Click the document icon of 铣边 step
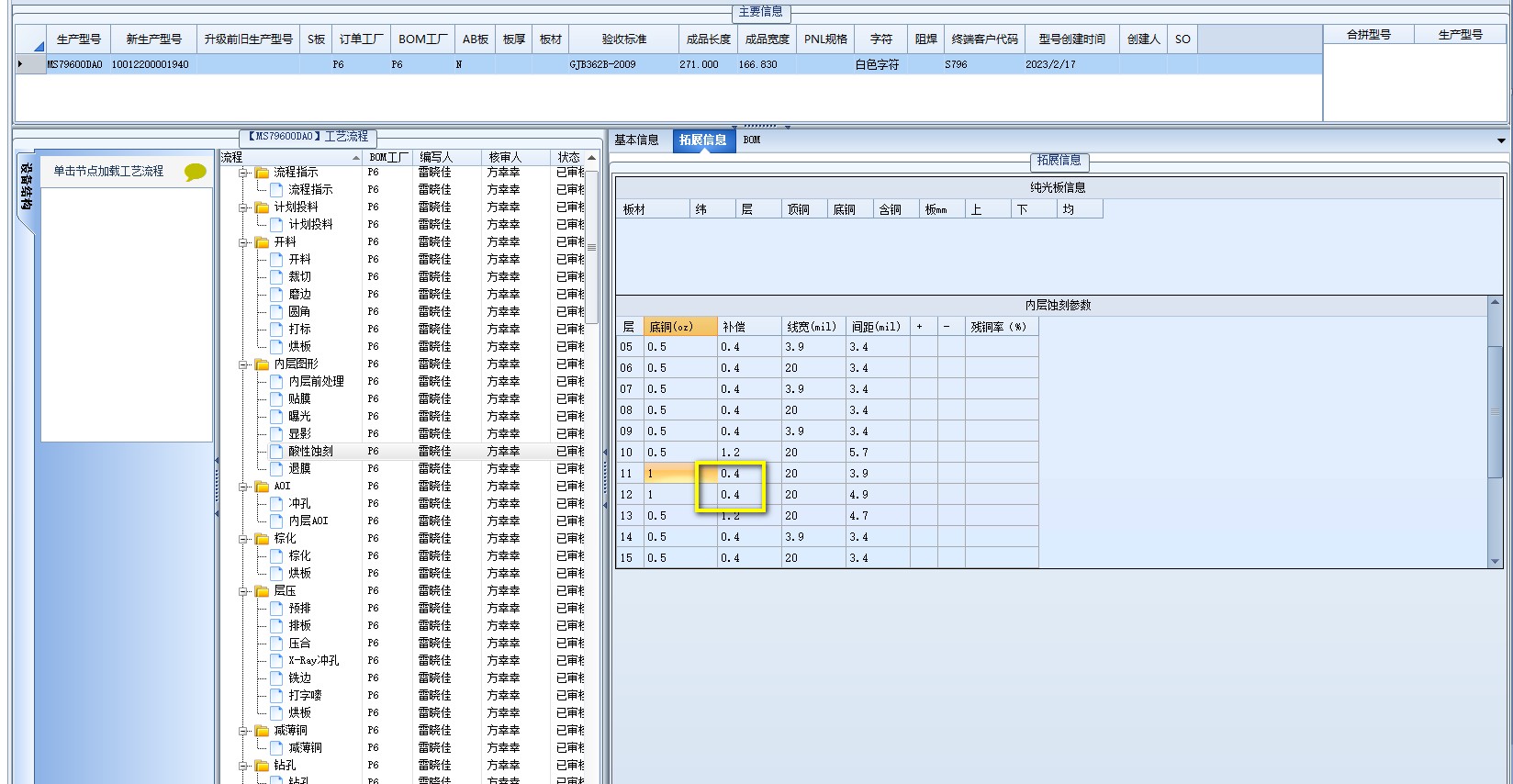Viewport: 1513px width, 784px height. [x=276, y=678]
